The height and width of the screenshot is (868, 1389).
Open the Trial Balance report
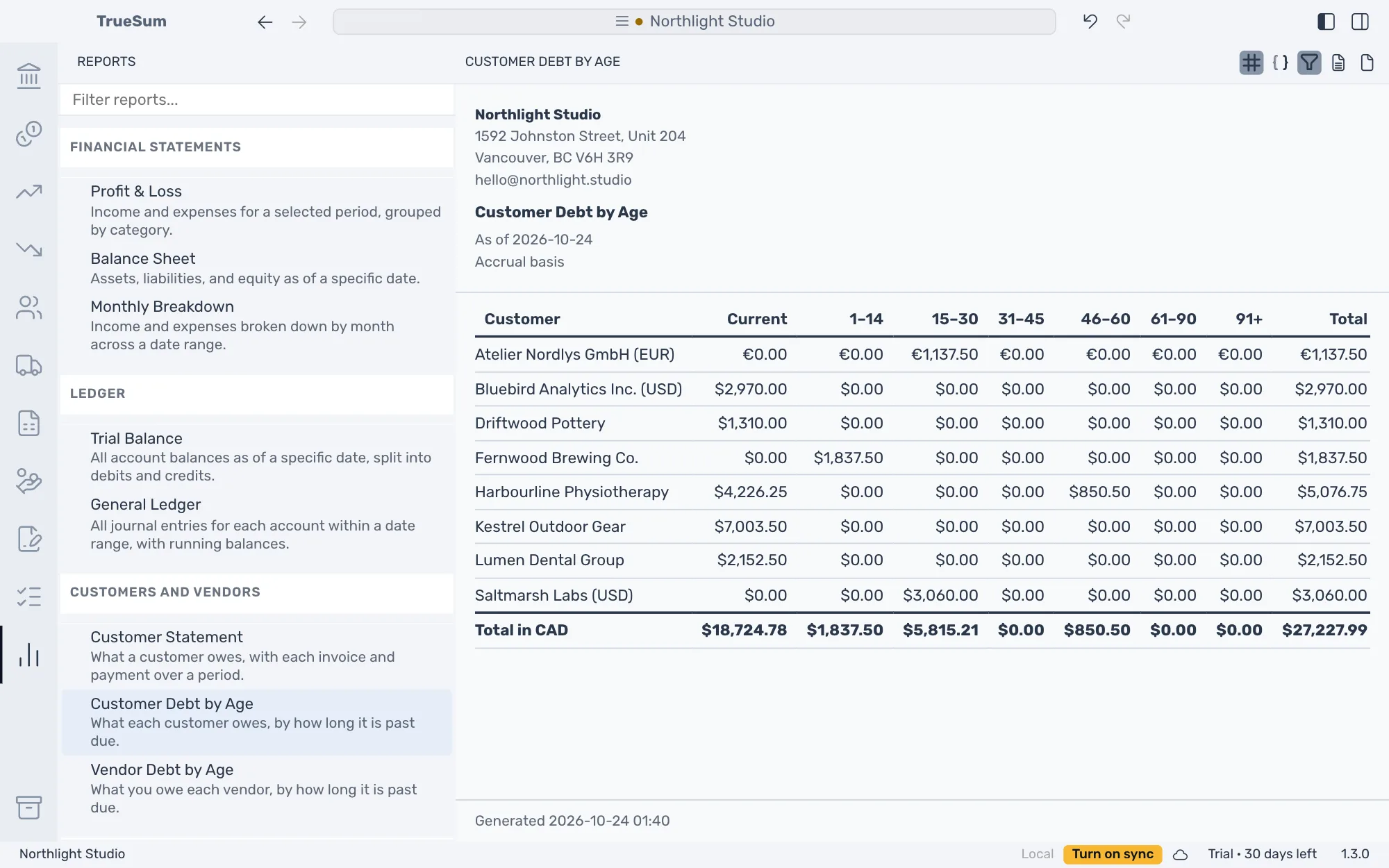click(x=257, y=456)
